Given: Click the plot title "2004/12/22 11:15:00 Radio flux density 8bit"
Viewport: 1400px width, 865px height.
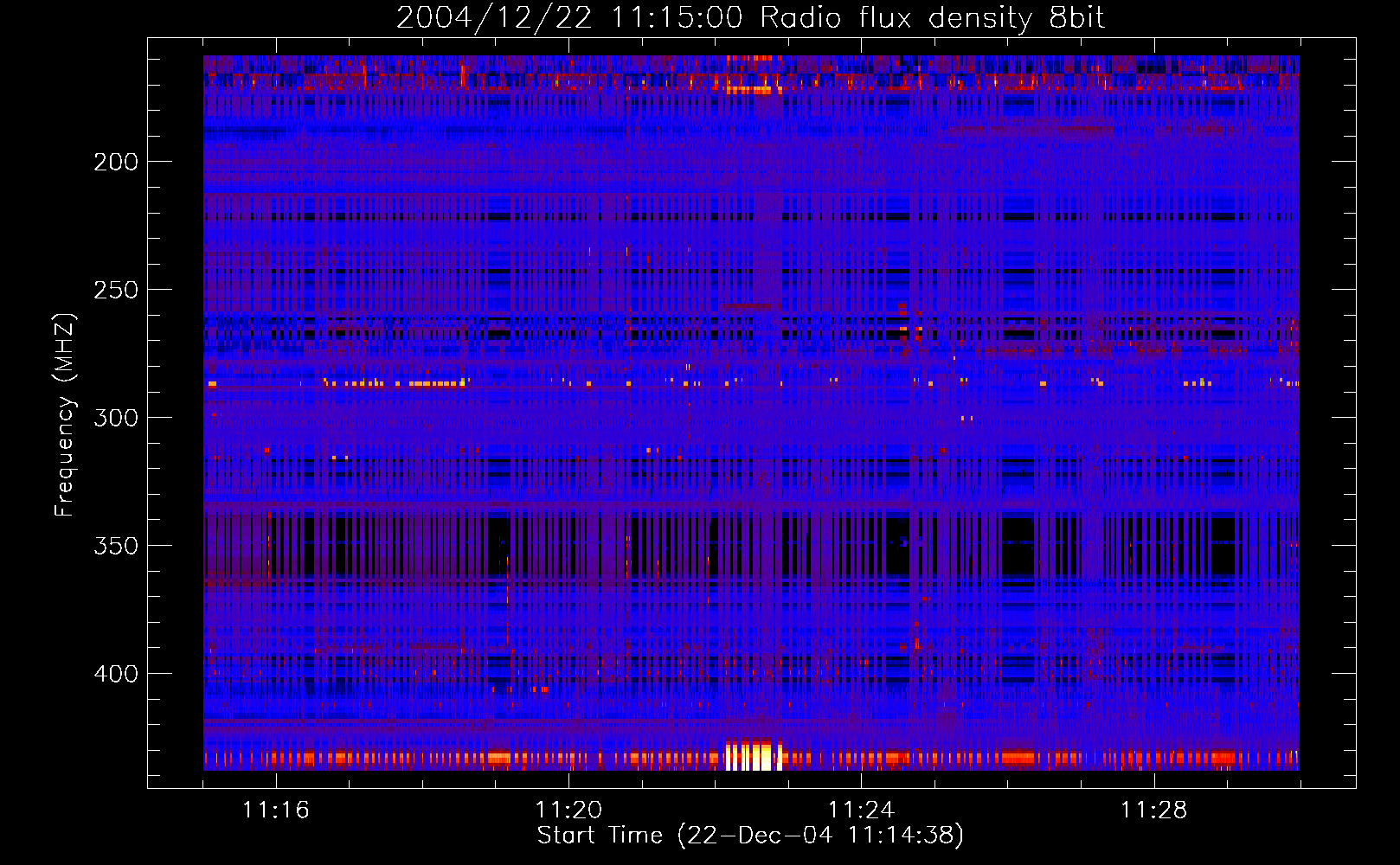Looking at the screenshot, I should 750,18.
